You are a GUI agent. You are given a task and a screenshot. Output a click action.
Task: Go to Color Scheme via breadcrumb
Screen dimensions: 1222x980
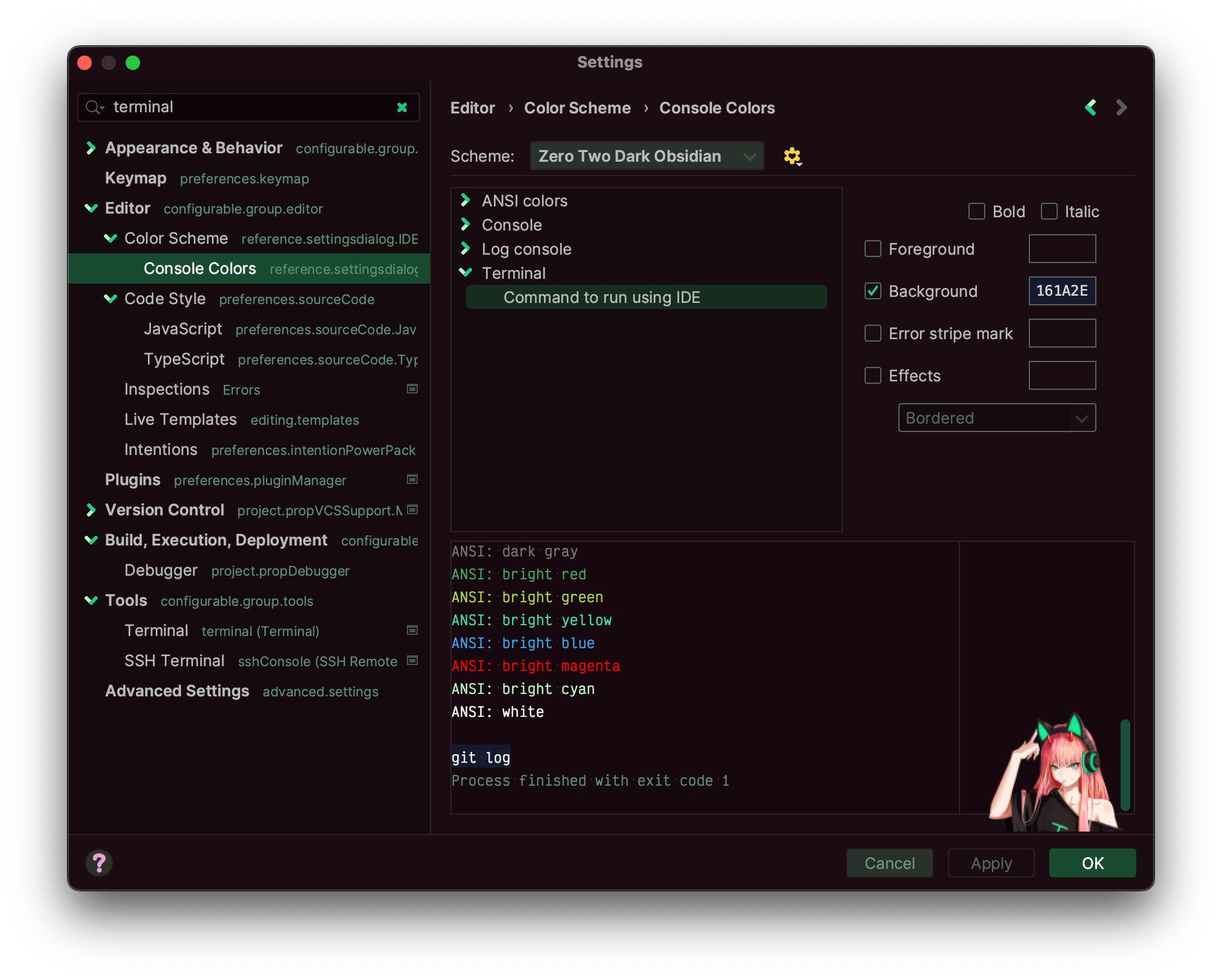tap(577, 107)
